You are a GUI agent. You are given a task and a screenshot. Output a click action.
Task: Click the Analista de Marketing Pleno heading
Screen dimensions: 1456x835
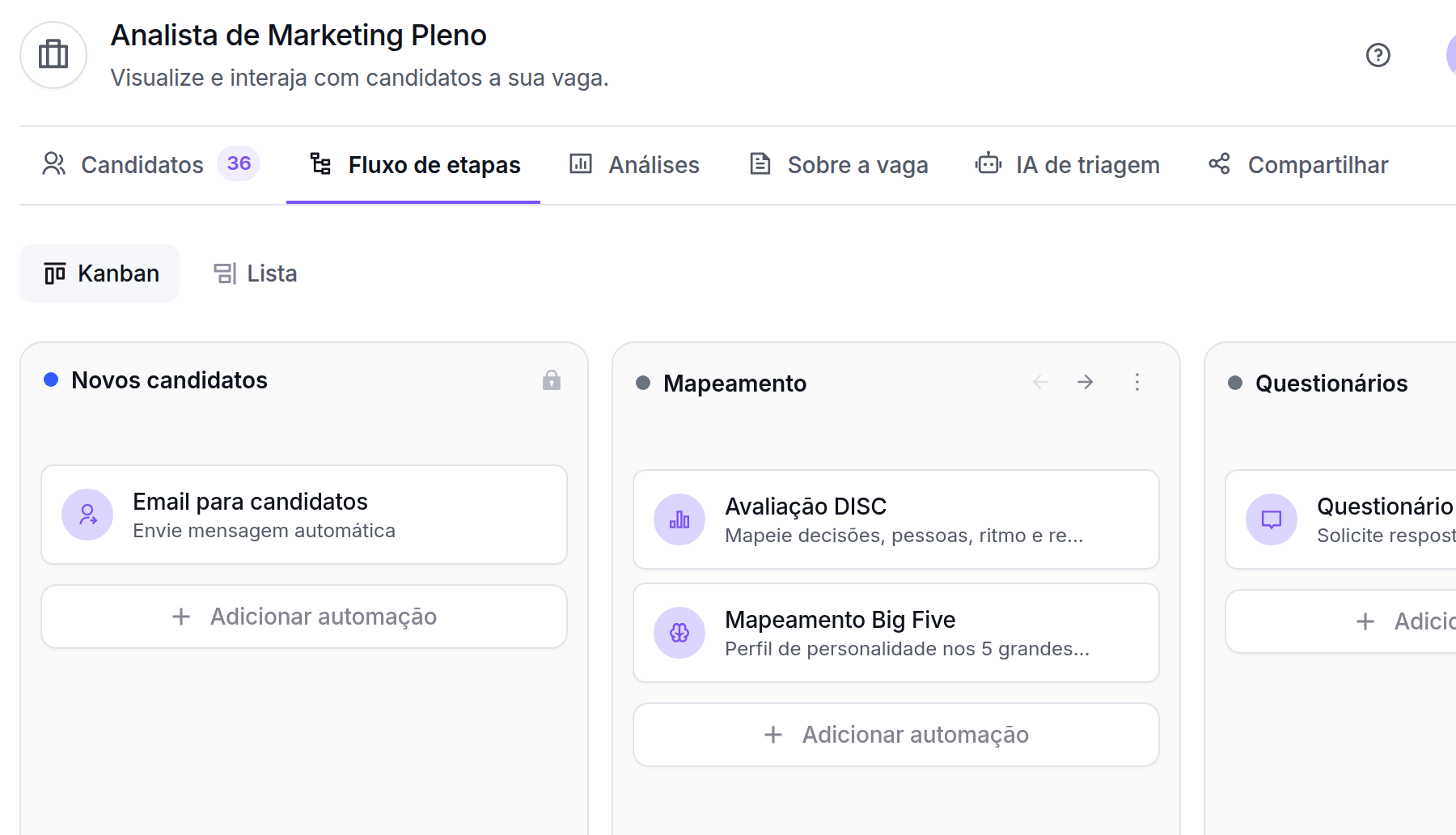point(298,36)
